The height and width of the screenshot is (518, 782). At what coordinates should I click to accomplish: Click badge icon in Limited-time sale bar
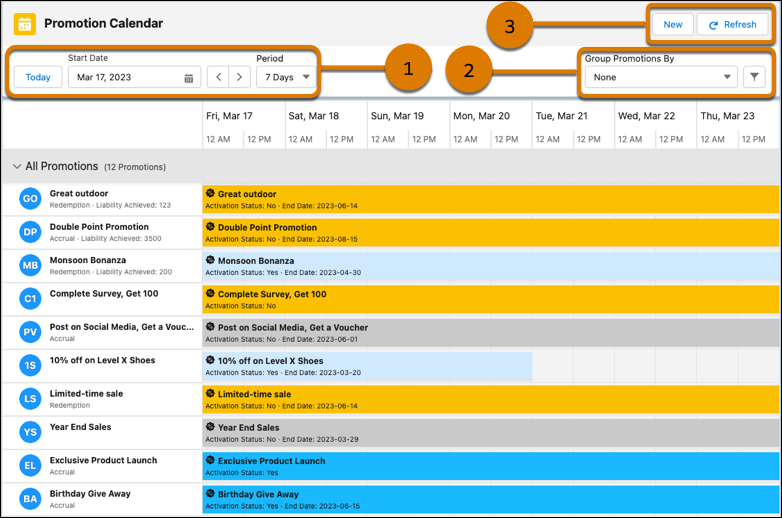[210, 393]
